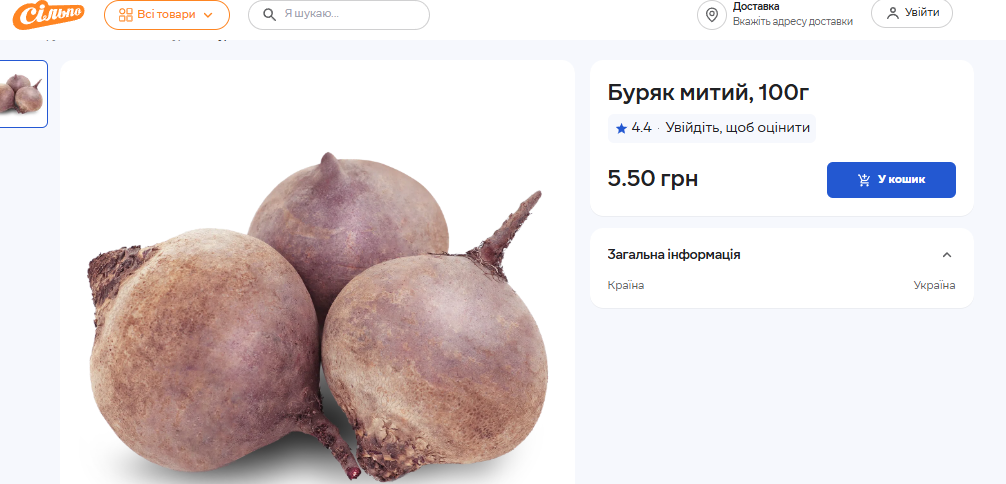Open the Доставка label
Image resolution: width=1006 pixels, height=484 pixels.
tap(756, 6)
